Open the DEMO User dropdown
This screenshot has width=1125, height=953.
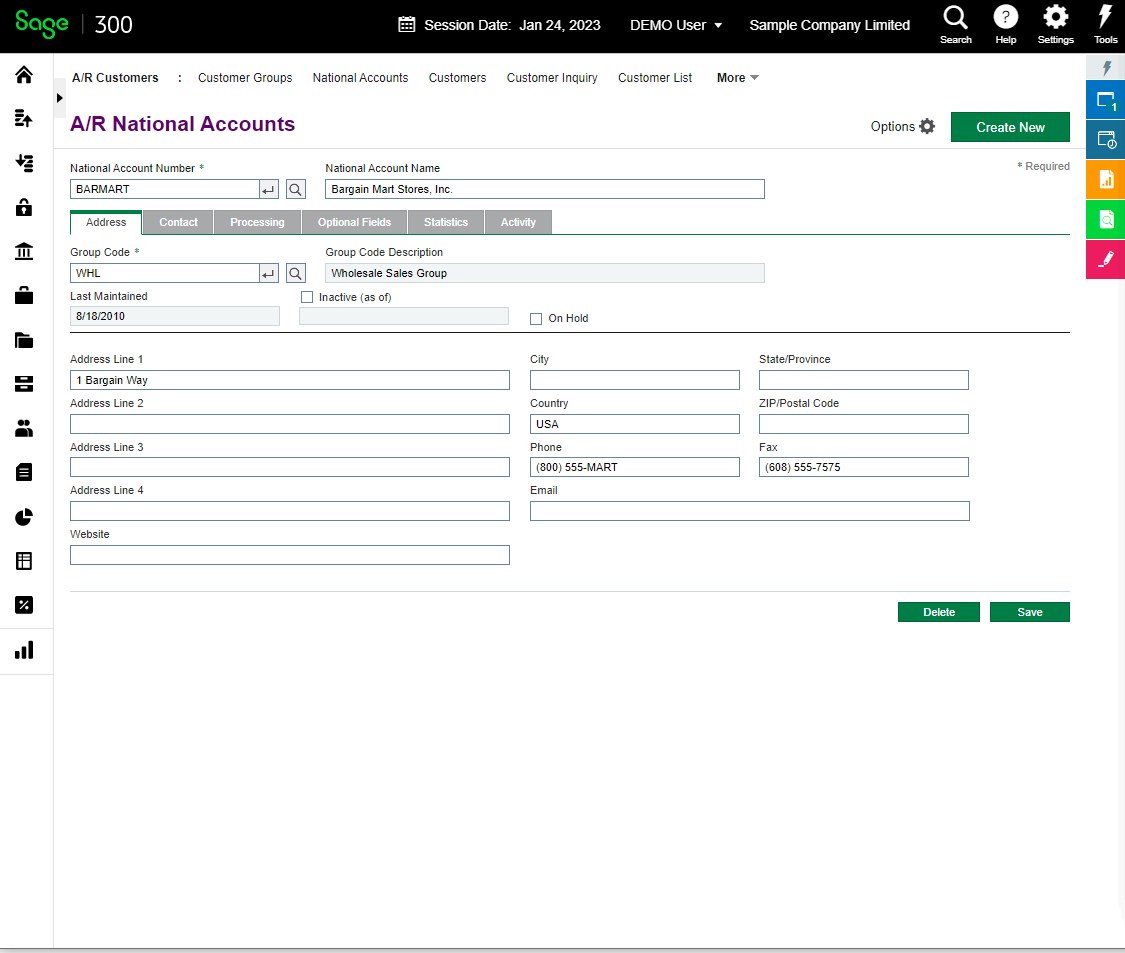(x=676, y=25)
